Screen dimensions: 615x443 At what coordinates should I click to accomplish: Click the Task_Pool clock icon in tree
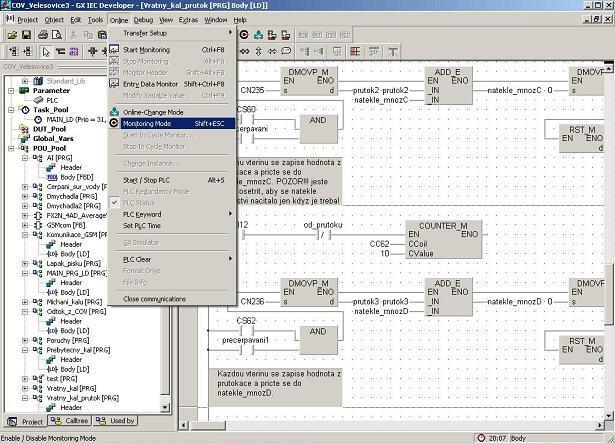coord(25,110)
